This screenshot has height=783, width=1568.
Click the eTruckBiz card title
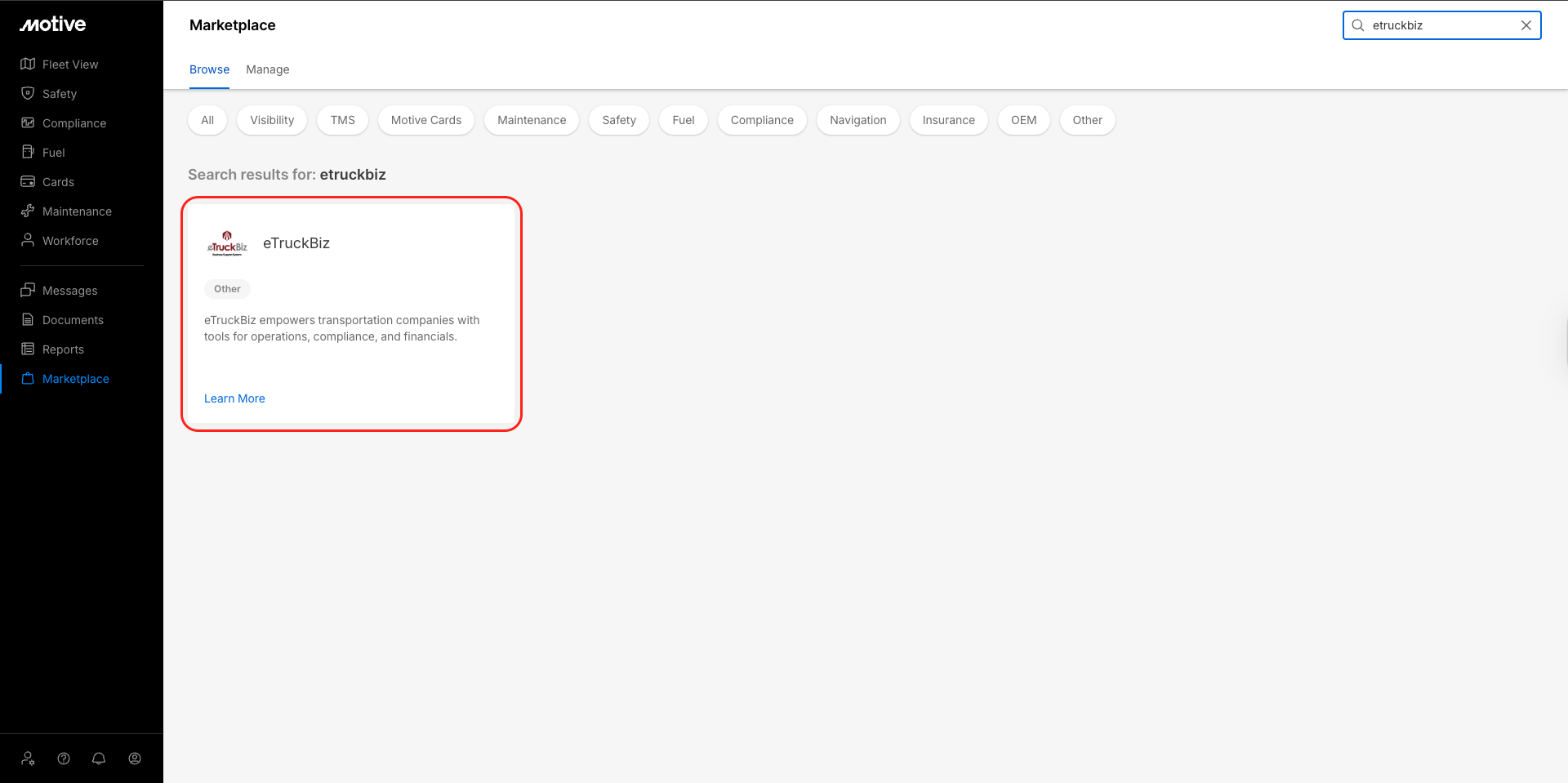pyautogui.click(x=296, y=243)
